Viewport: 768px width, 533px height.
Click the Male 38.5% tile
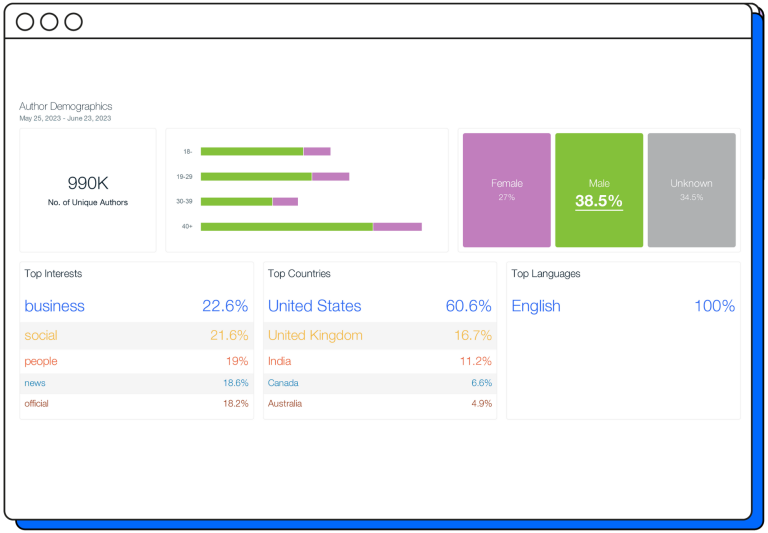pyautogui.click(x=598, y=190)
